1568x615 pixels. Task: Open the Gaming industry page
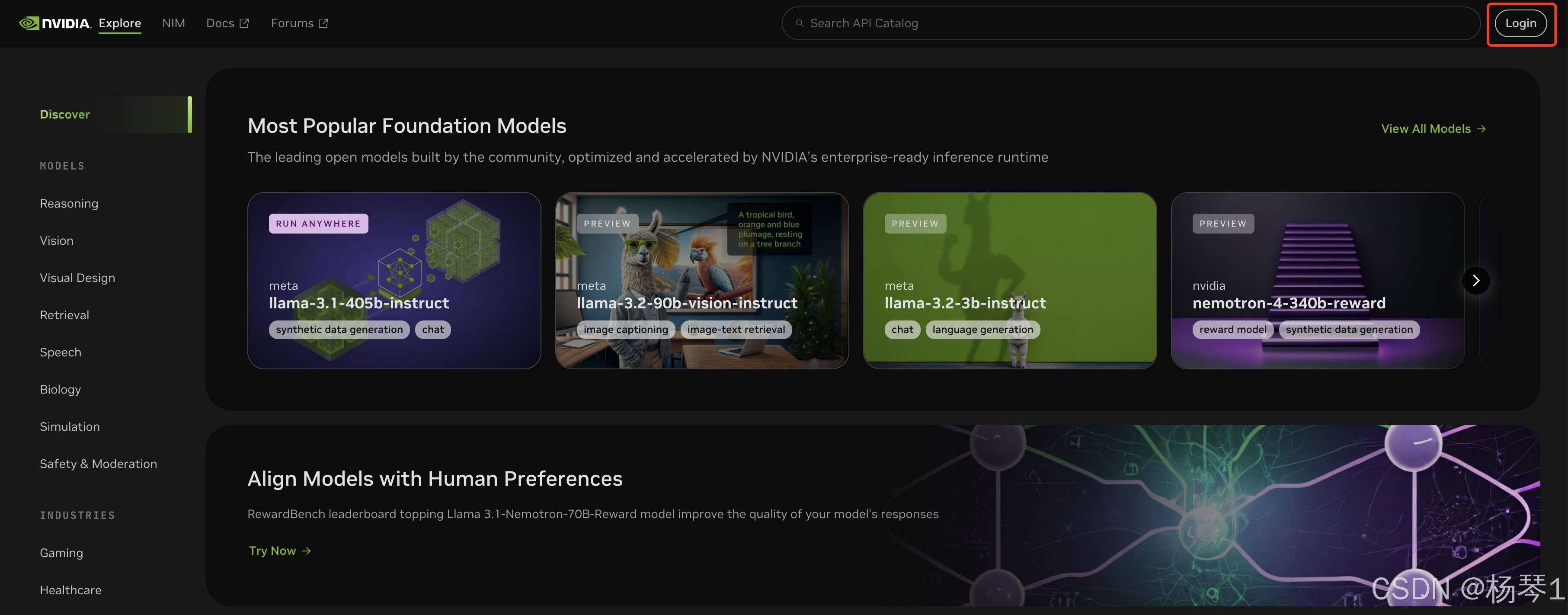(61, 553)
